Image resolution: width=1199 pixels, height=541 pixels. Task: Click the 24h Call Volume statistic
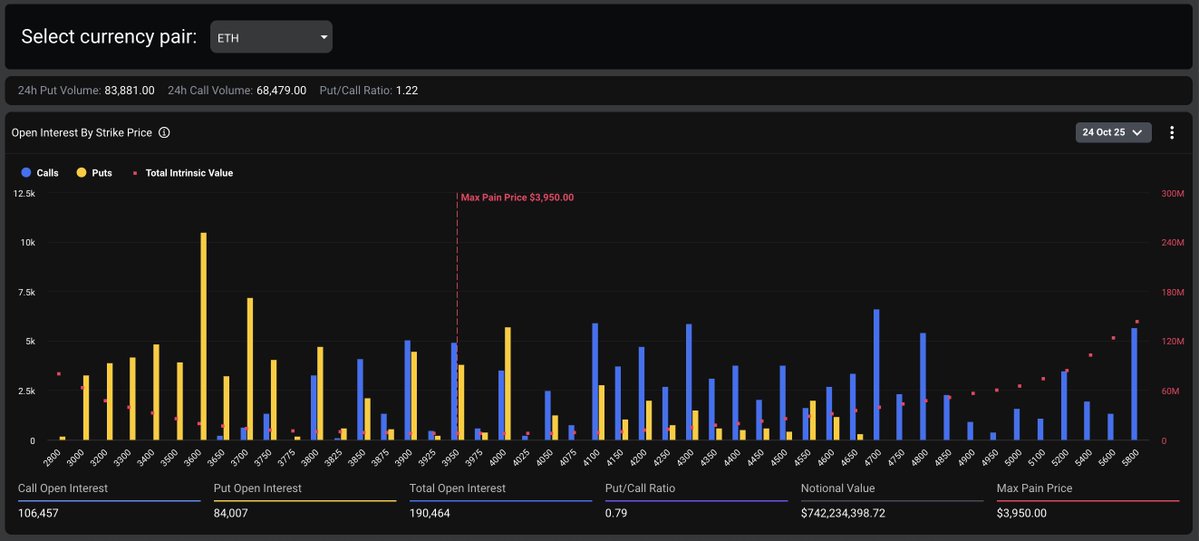(236, 90)
